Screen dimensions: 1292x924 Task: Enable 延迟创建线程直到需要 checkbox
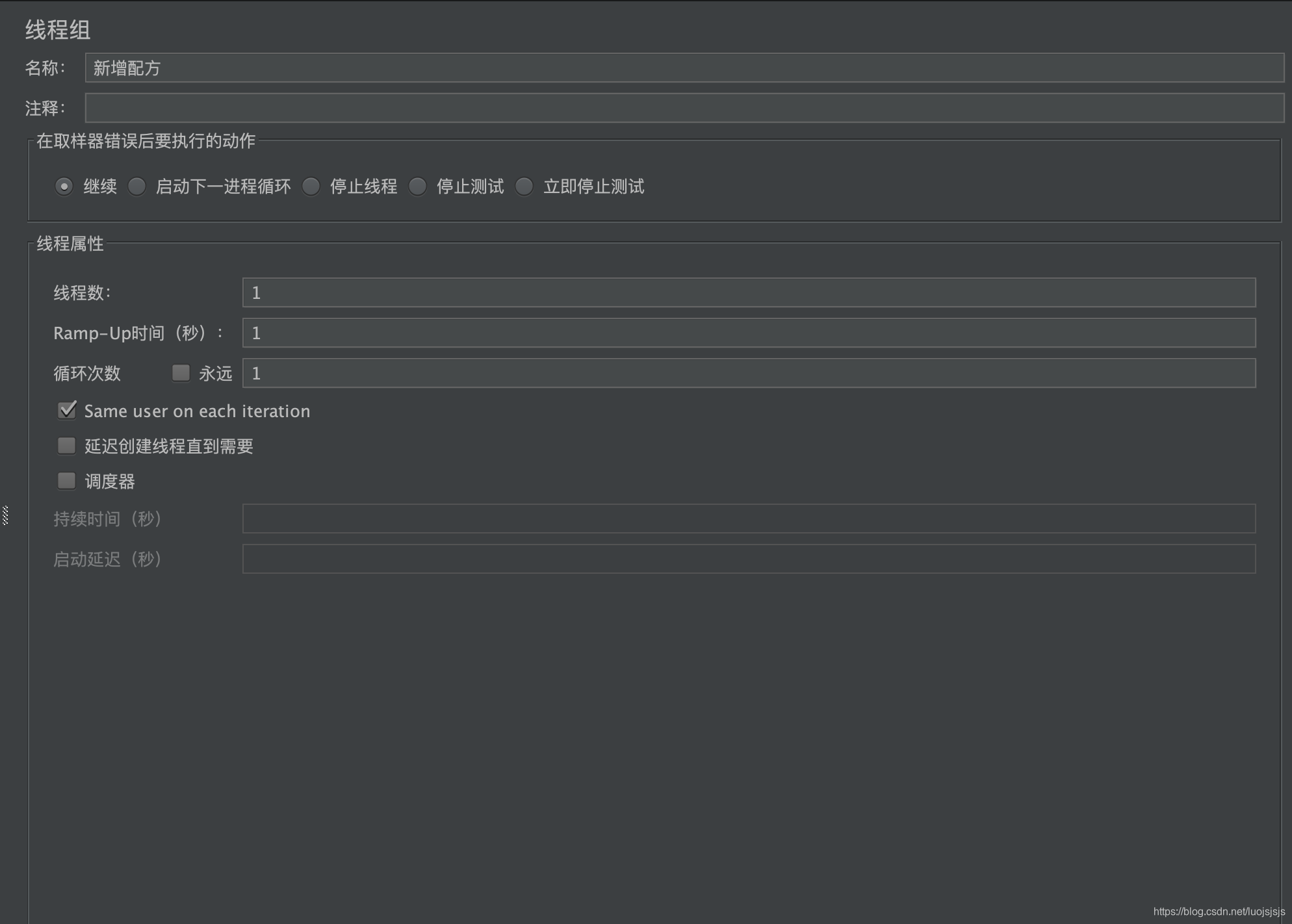coord(67,446)
